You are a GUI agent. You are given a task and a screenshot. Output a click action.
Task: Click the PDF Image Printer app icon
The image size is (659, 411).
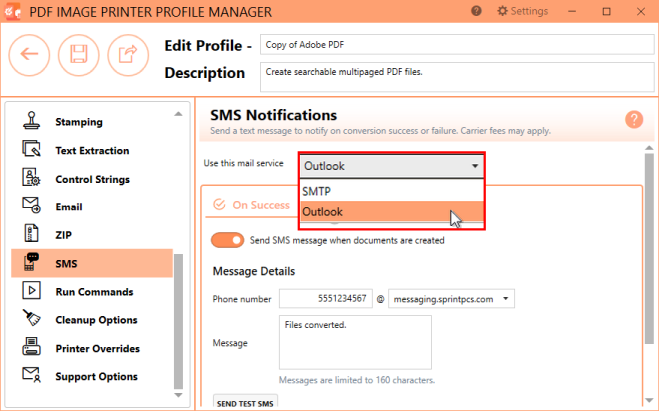click(12, 11)
